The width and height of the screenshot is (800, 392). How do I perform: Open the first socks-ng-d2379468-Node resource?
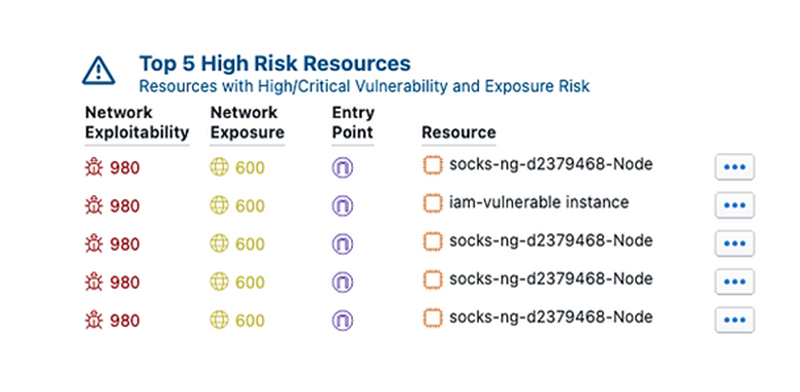coord(551,165)
